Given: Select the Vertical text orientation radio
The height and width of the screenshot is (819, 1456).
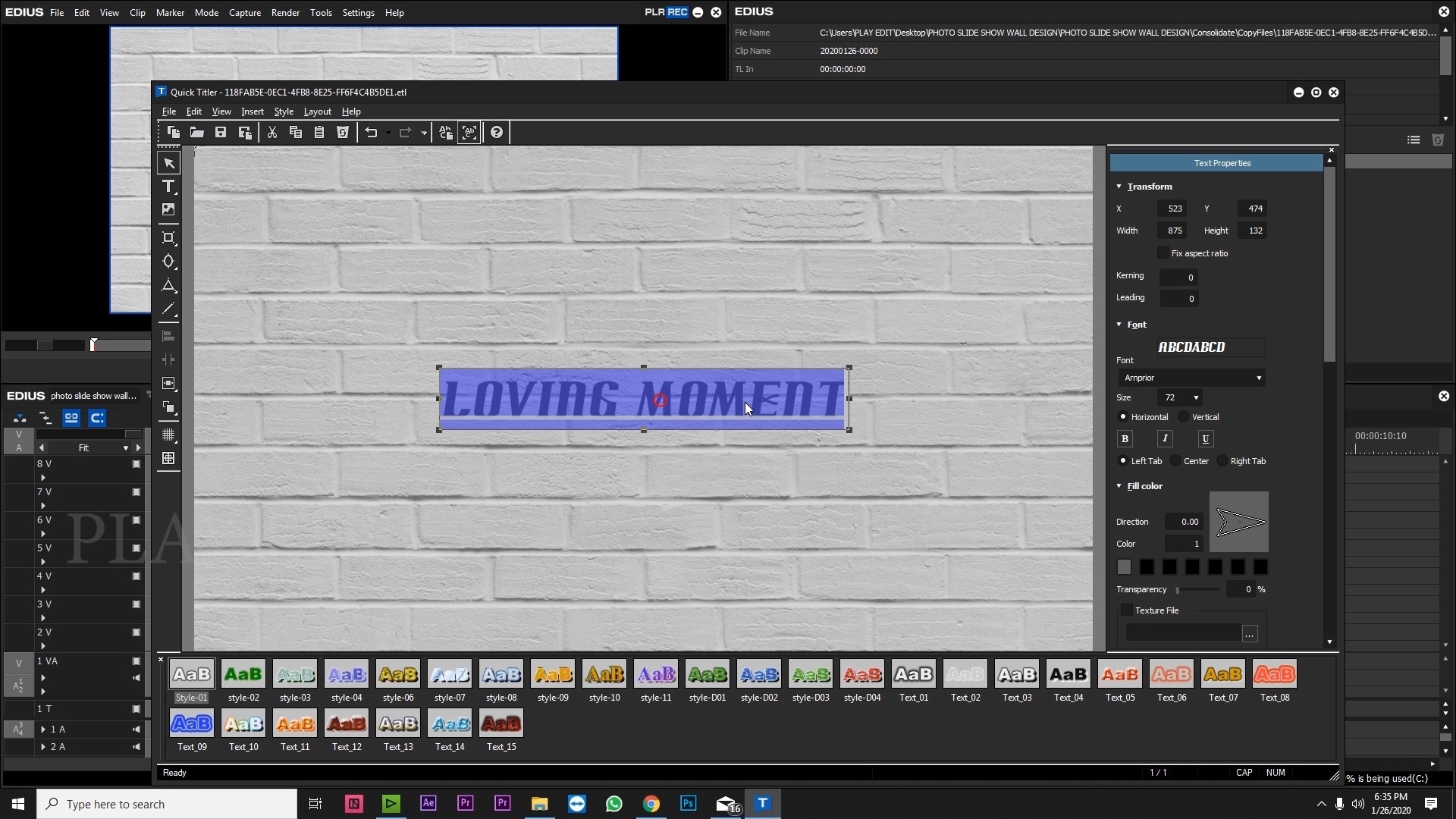Looking at the screenshot, I should [x=1184, y=417].
